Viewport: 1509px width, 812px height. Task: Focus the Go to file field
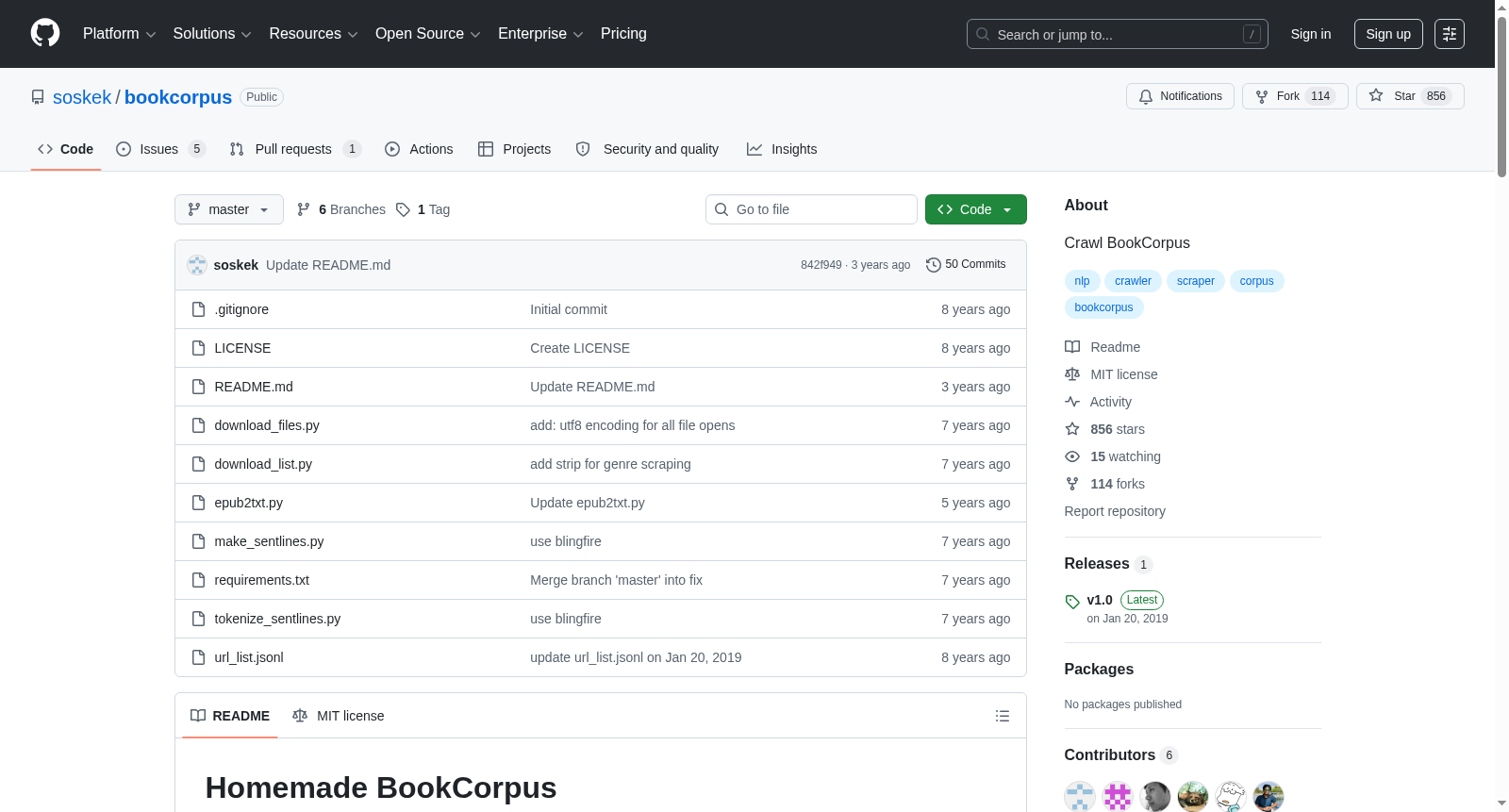point(811,209)
